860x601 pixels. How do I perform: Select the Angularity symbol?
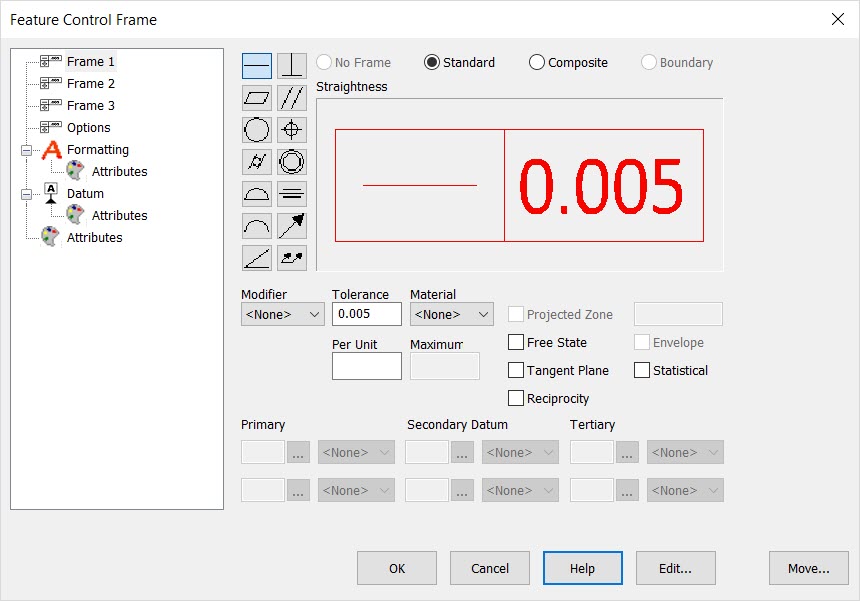tap(256, 257)
